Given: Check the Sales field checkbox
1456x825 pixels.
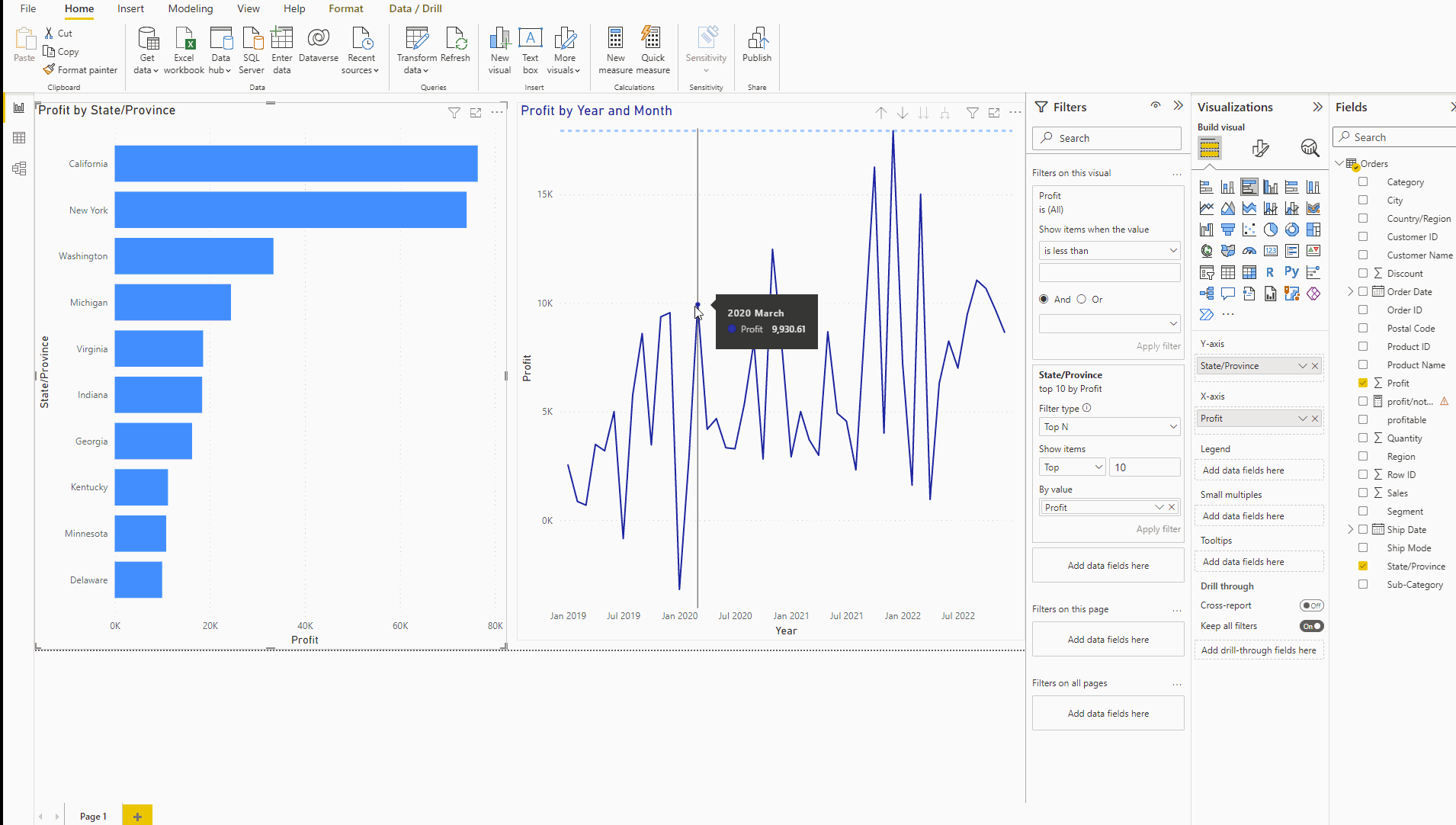Looking at the screenshot, I should (x=1362, y=493).
